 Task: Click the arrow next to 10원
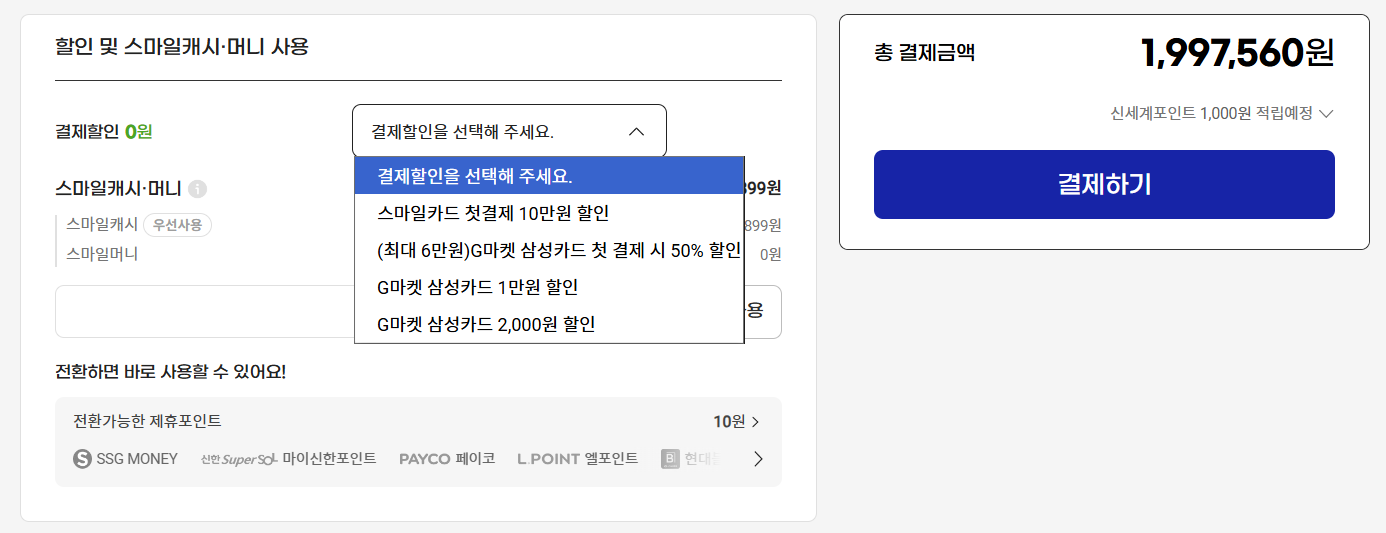click(755, 422)
